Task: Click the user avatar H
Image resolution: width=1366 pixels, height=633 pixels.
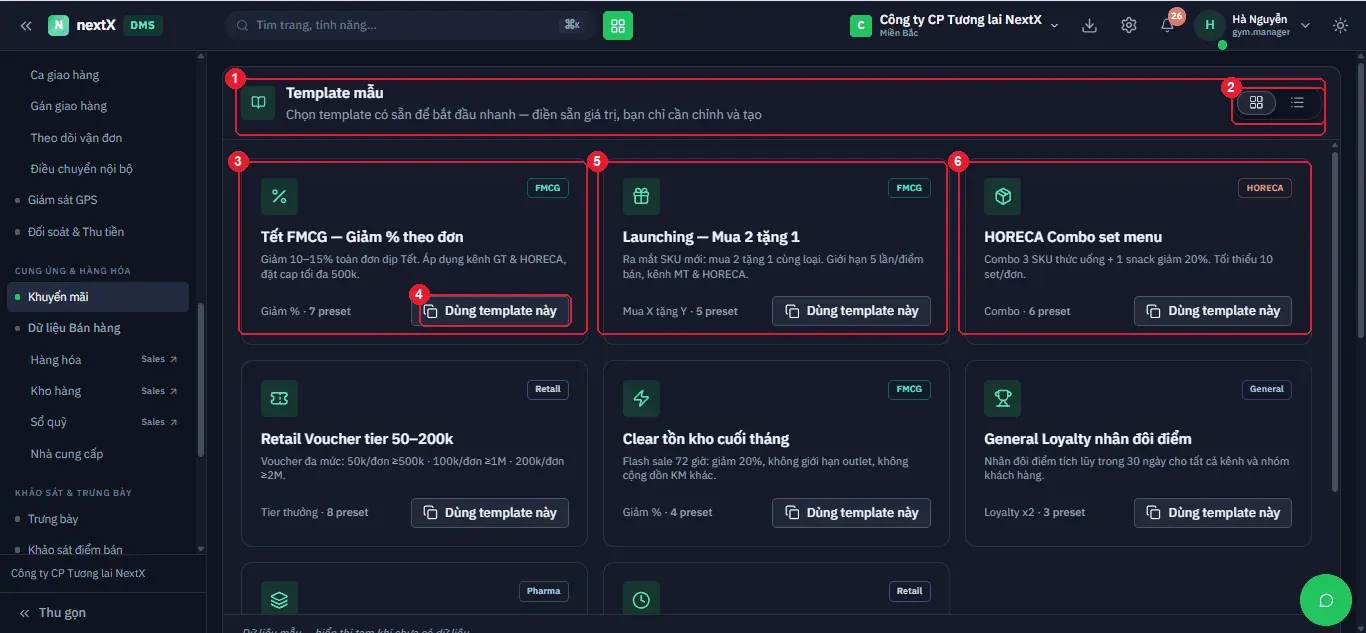Action: 1210,25
